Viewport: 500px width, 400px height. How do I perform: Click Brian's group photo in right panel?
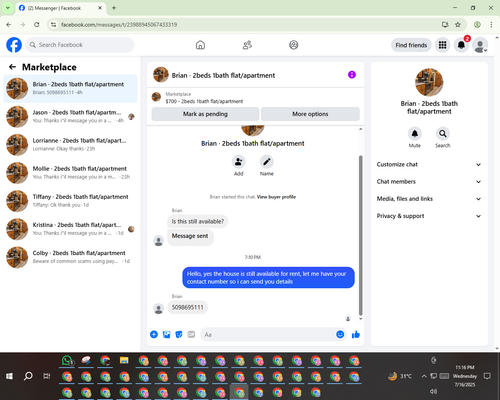[429, 82]
